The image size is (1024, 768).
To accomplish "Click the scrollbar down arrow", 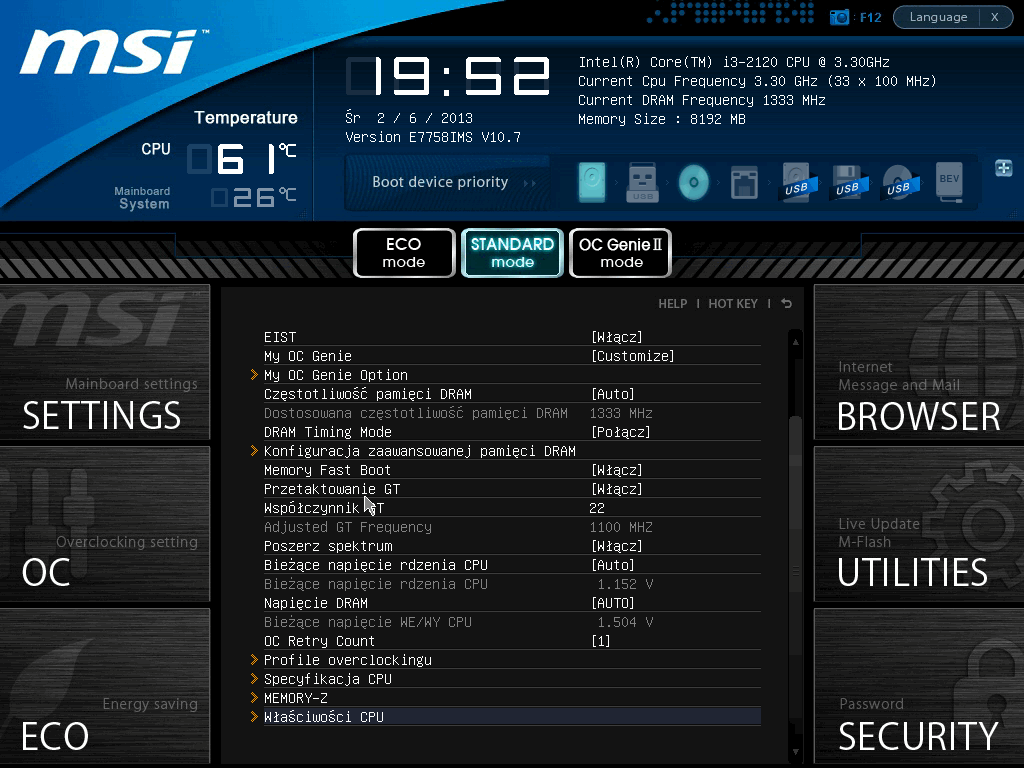I will pos(795,752).
